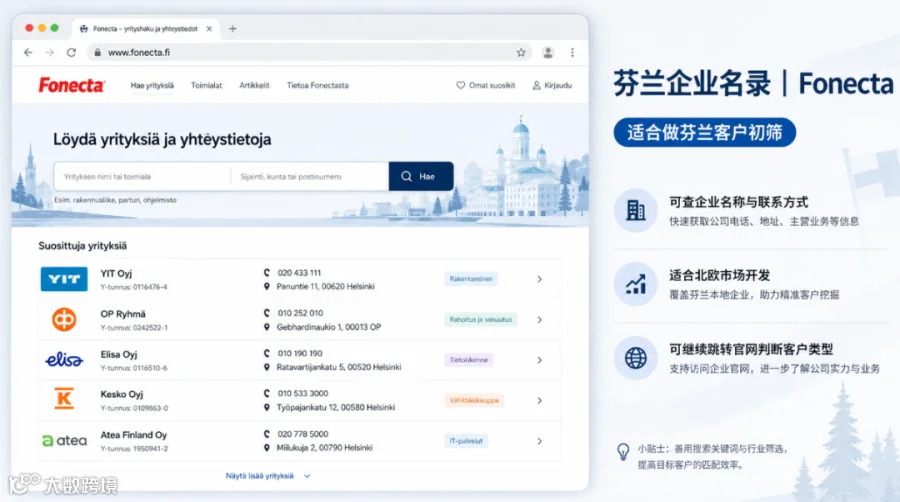Click the location pin in the YIT Oyj row
900x502 pixels.
click(266, 286)
